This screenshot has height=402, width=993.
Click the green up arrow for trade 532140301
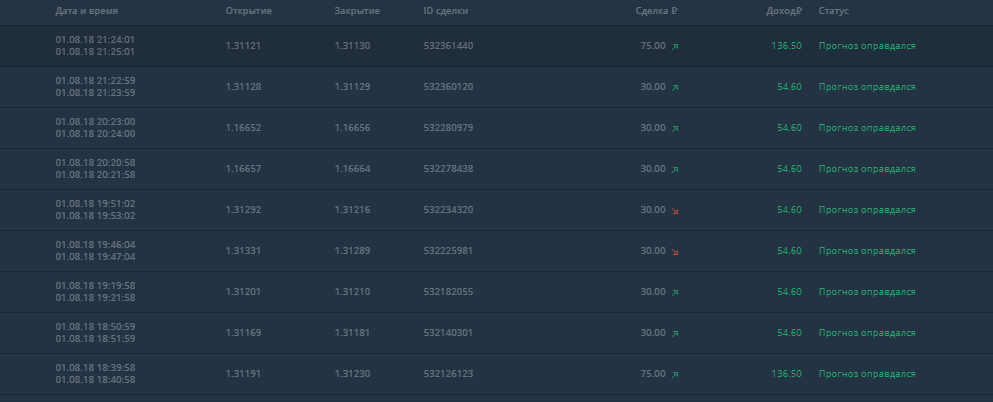[675, 334]
